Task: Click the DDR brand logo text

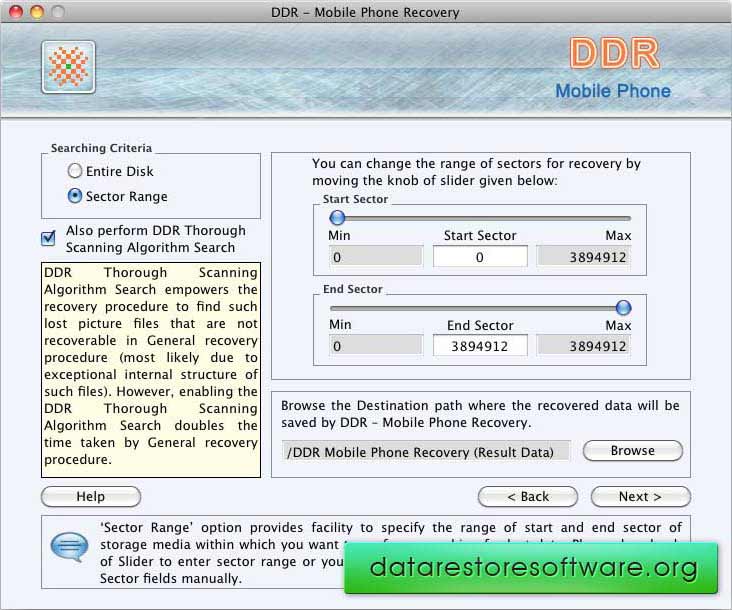Action: [x=615, y=54]
